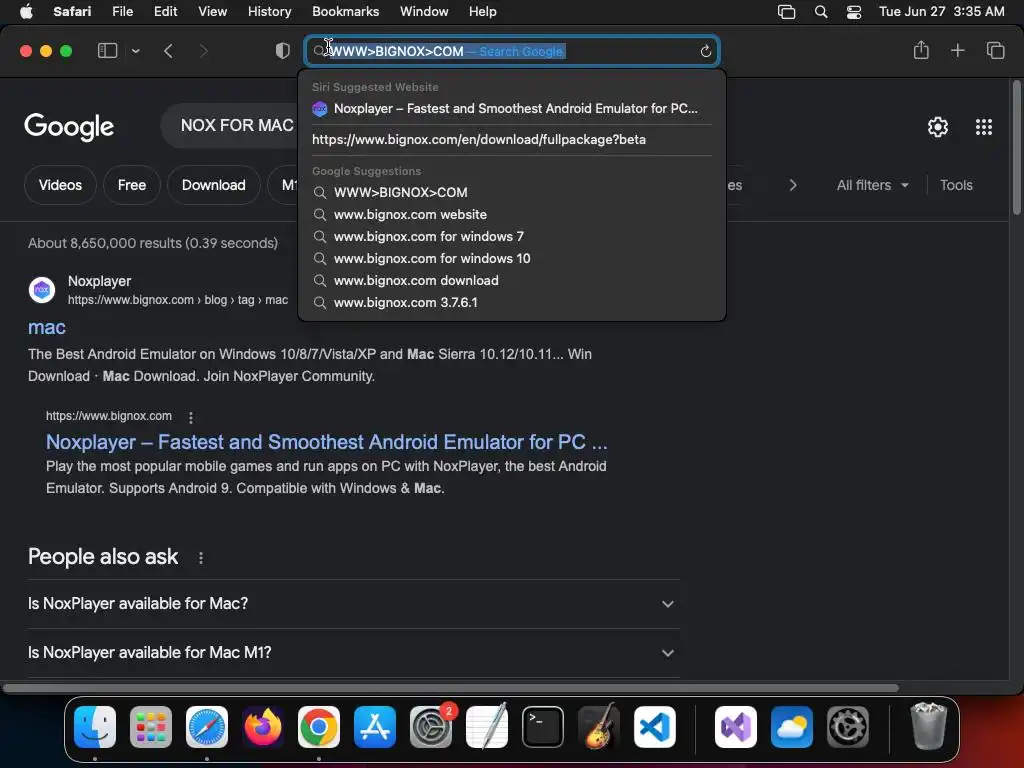This screenshot has width=1024, height=768.
Task: Open the Bookmarks menu
Action: 345,11
